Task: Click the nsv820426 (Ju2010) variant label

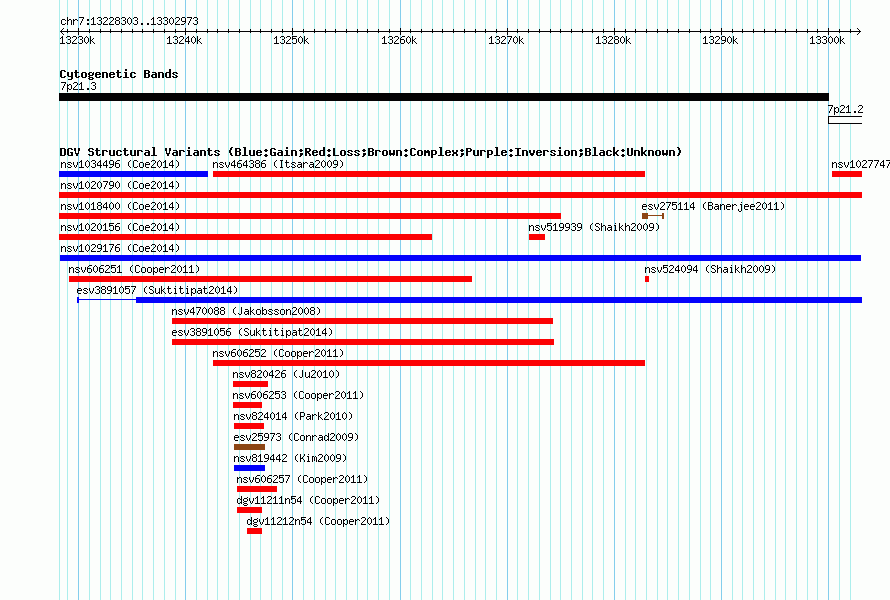Action: coord(286,374)
